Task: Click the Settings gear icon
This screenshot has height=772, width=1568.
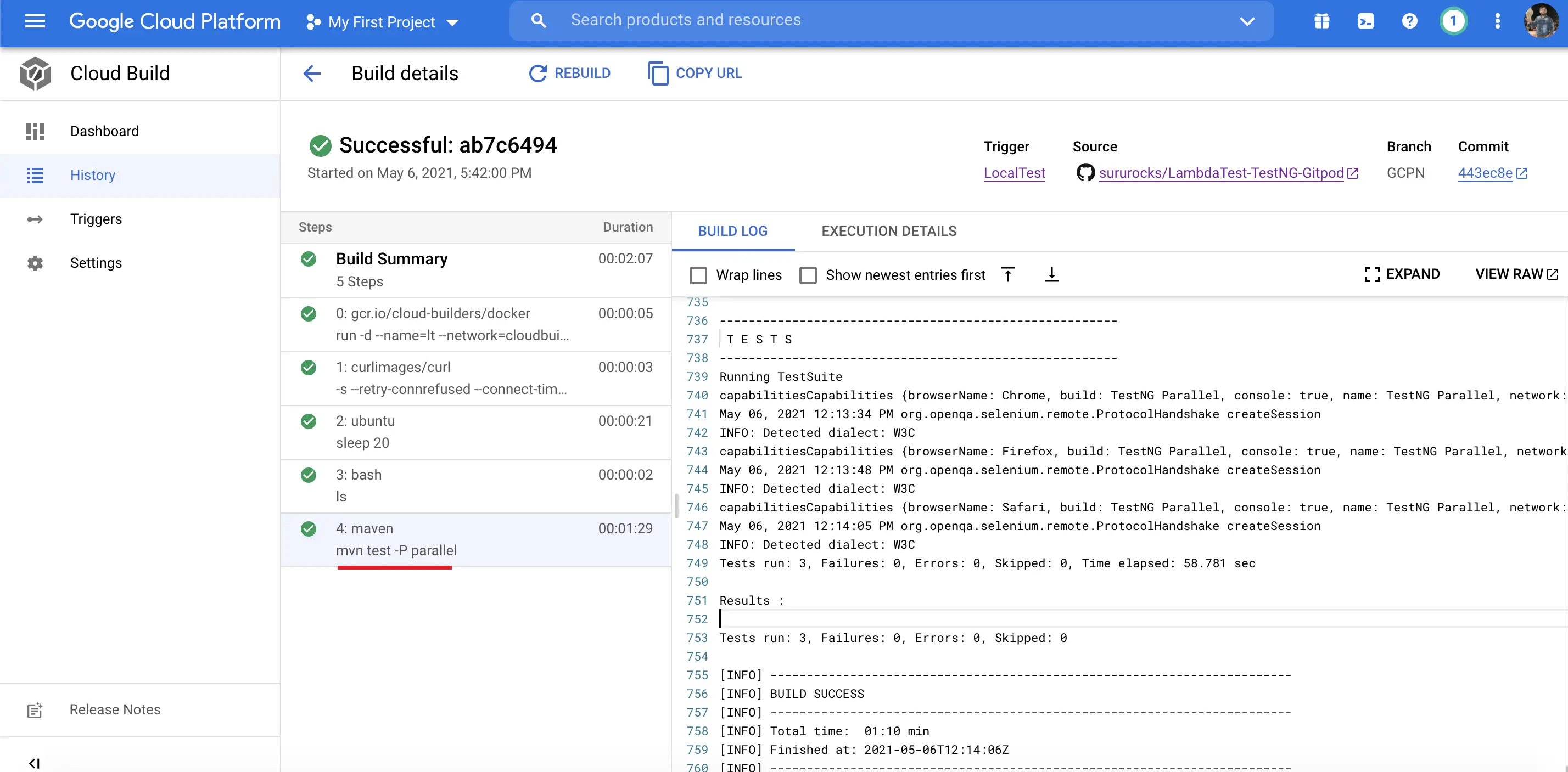Action: (35, 262)
